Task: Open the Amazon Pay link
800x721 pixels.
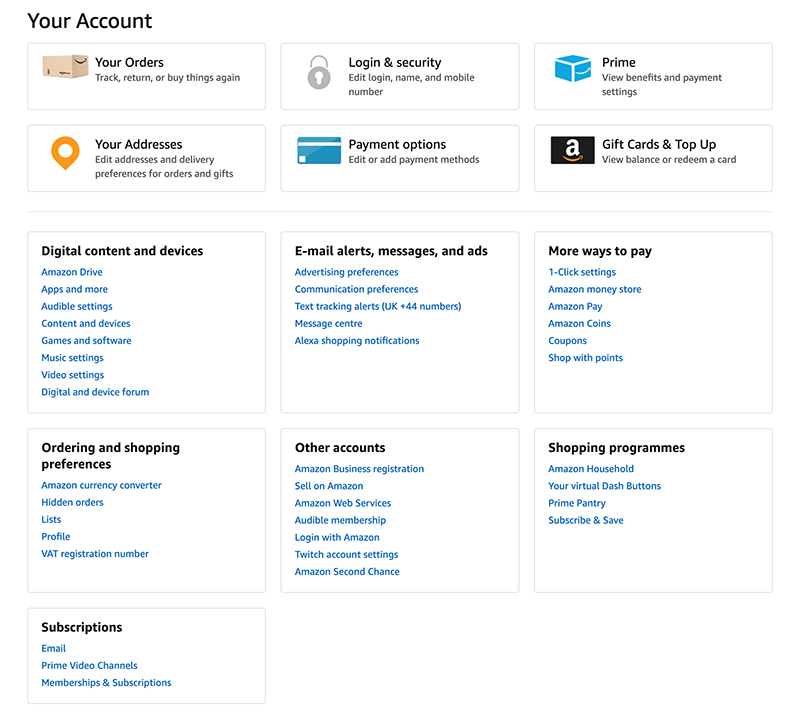Action: pyautogui.click(x=575, y=306)
